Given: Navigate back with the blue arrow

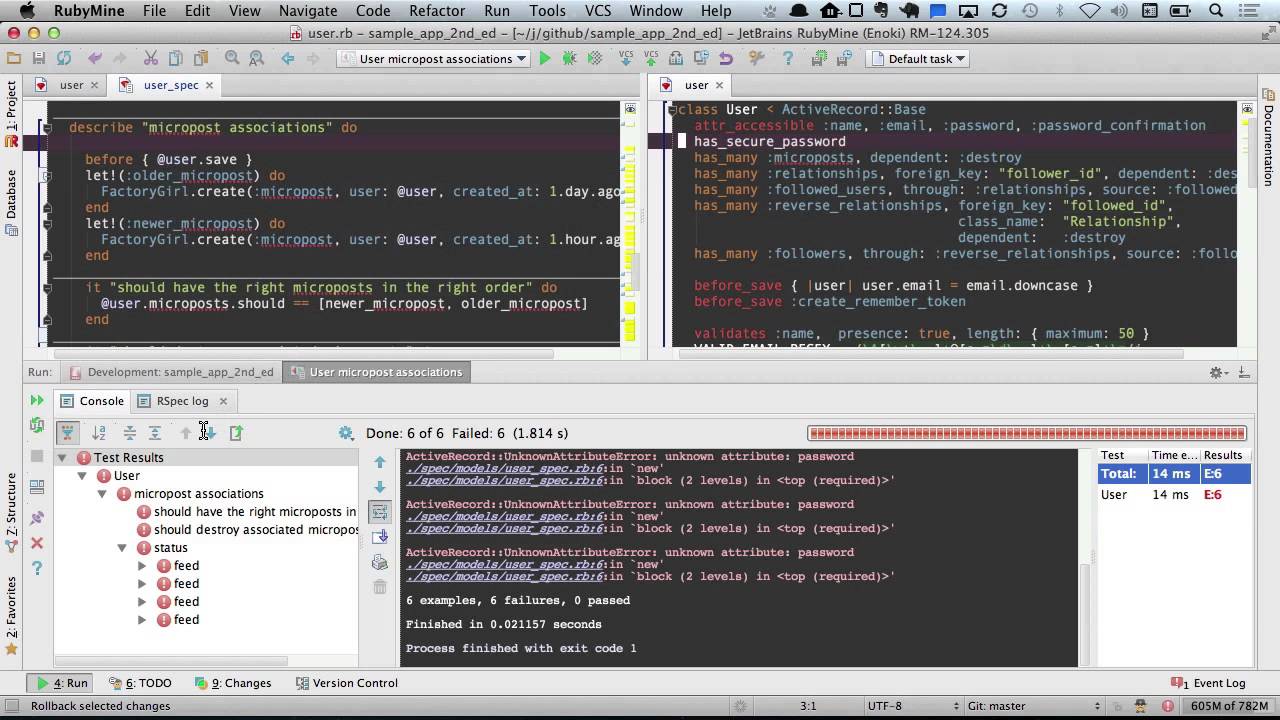Looking at the screenshot, I should pyautogui.click(x=288, y=59).
